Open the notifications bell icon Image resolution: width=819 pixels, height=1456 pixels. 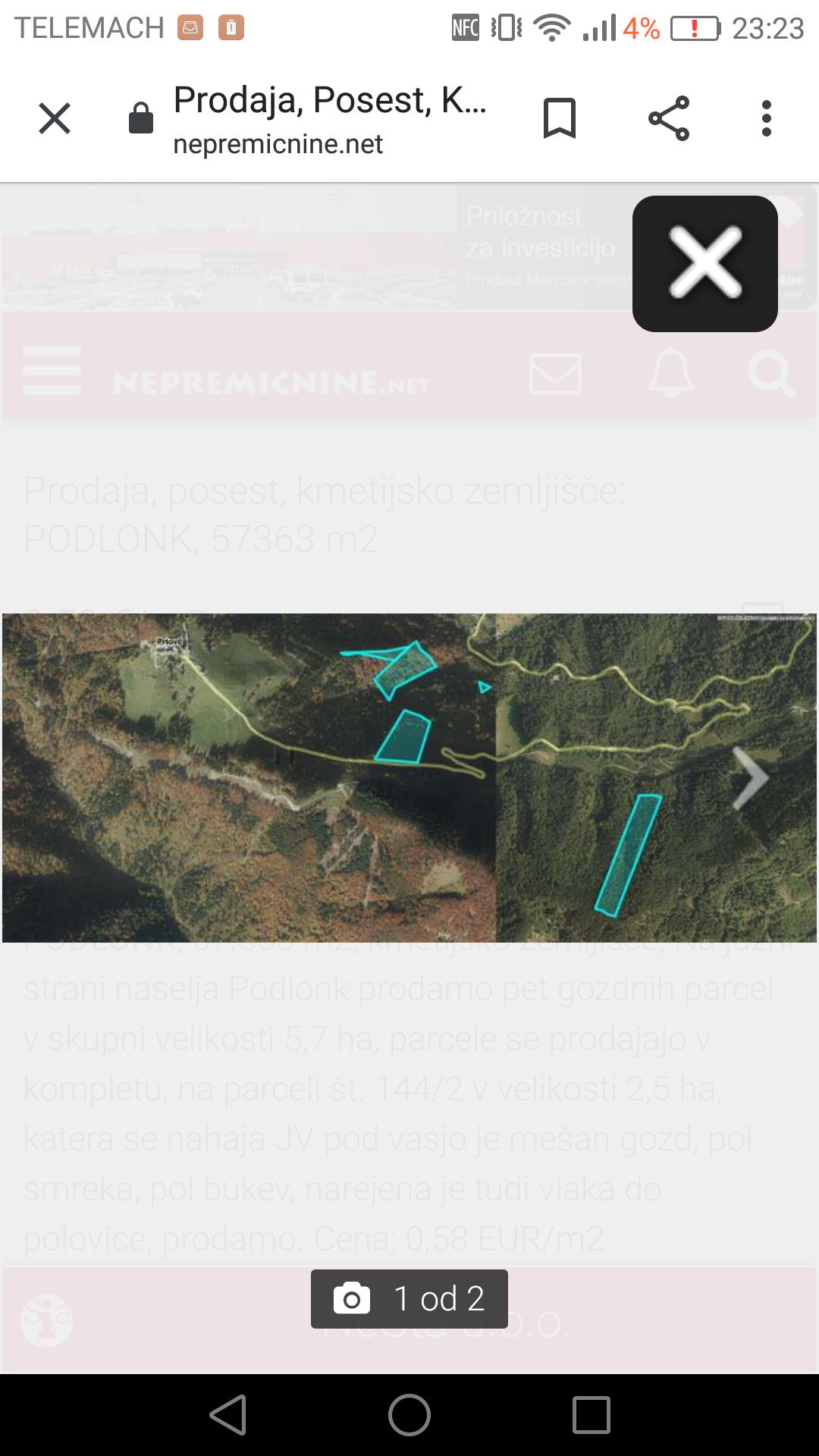671,372
